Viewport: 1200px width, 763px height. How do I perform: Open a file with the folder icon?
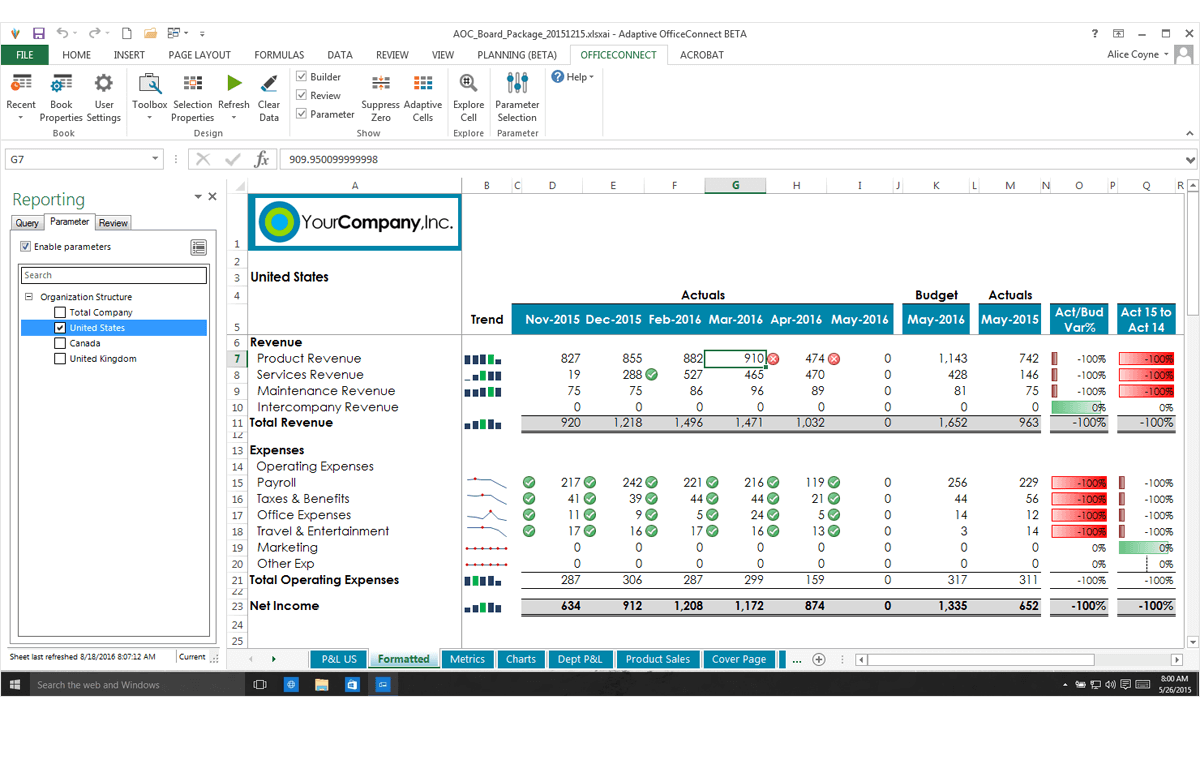coord(150,33)
